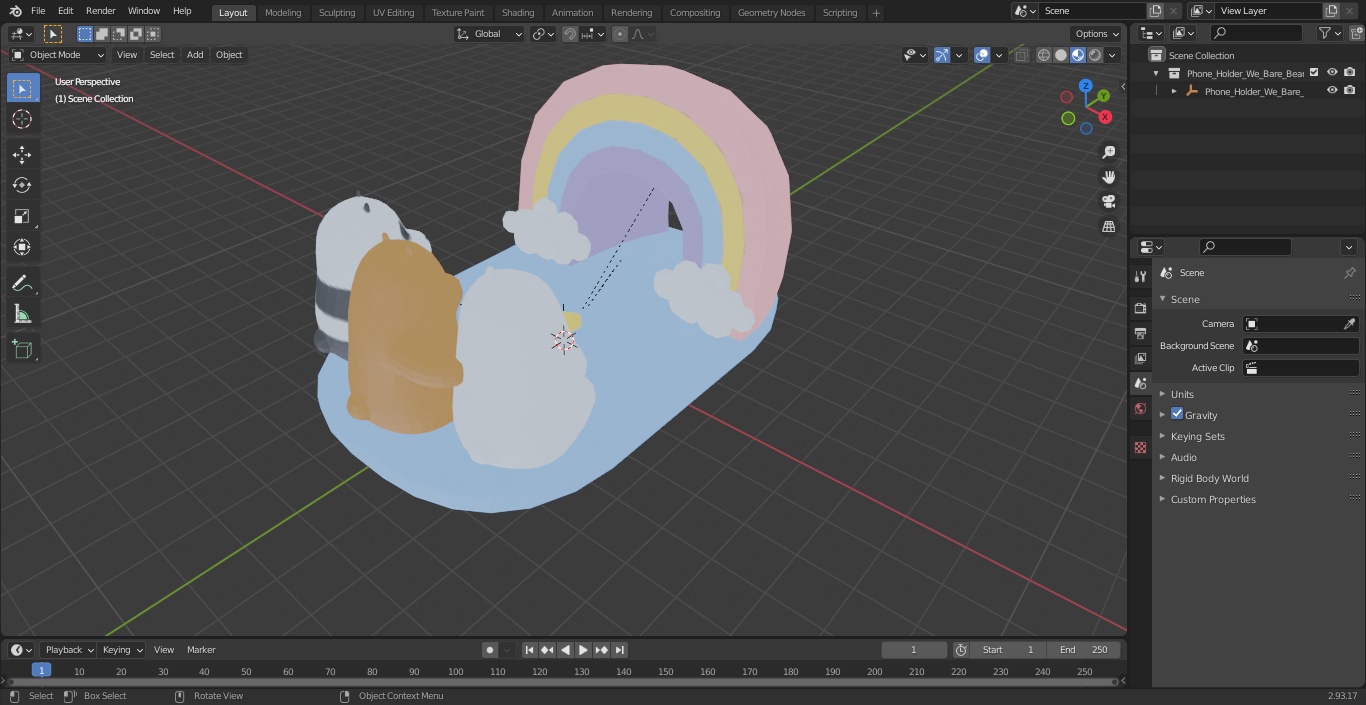Switch to wireframe viewport shading
The width and height of the screenshot is (1366, 705).
1044,55
